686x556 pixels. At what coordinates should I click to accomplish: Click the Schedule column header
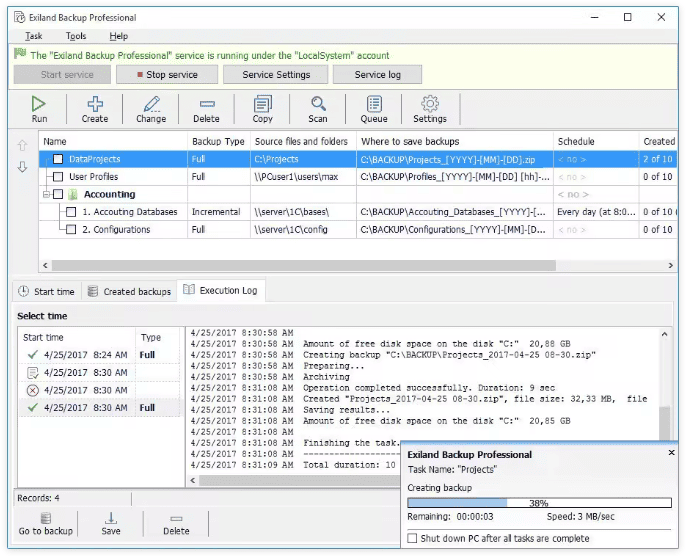click(x=596, y=141)
